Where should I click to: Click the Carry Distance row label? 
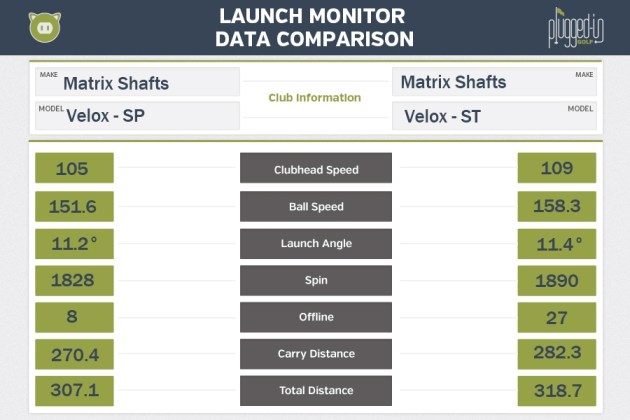click(316, 353)
